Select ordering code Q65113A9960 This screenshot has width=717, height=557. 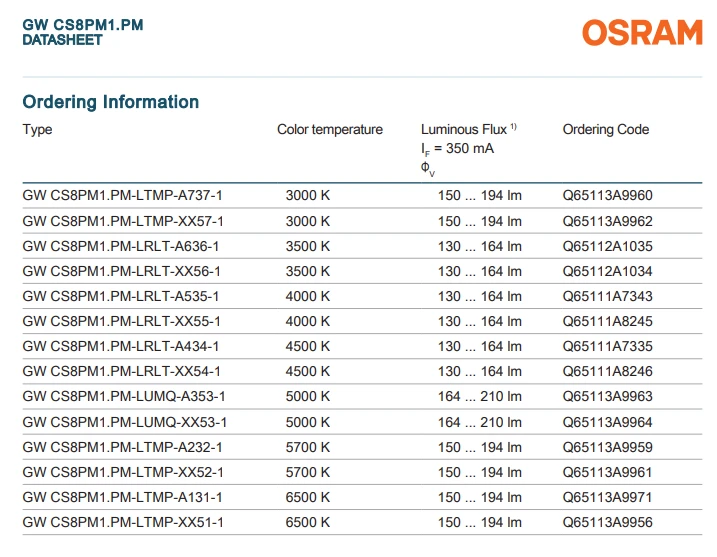coord(607,196)
